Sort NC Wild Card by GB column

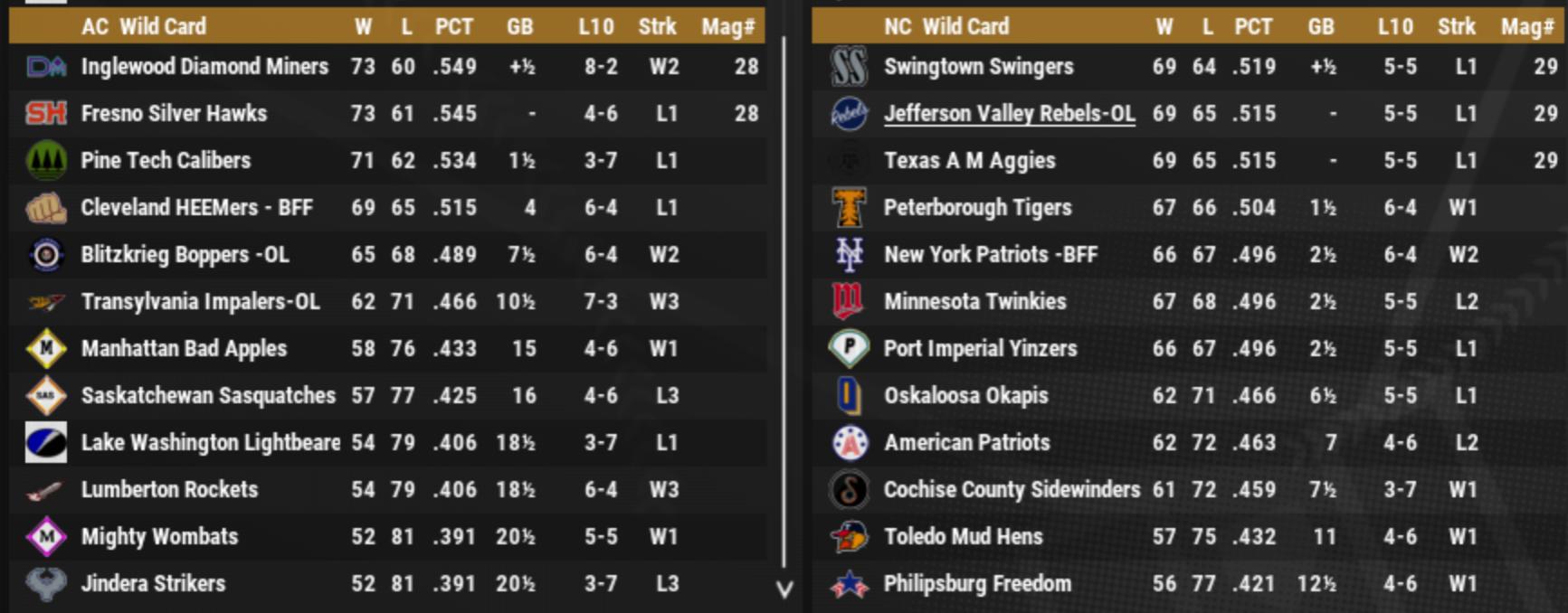[1320, 26]
